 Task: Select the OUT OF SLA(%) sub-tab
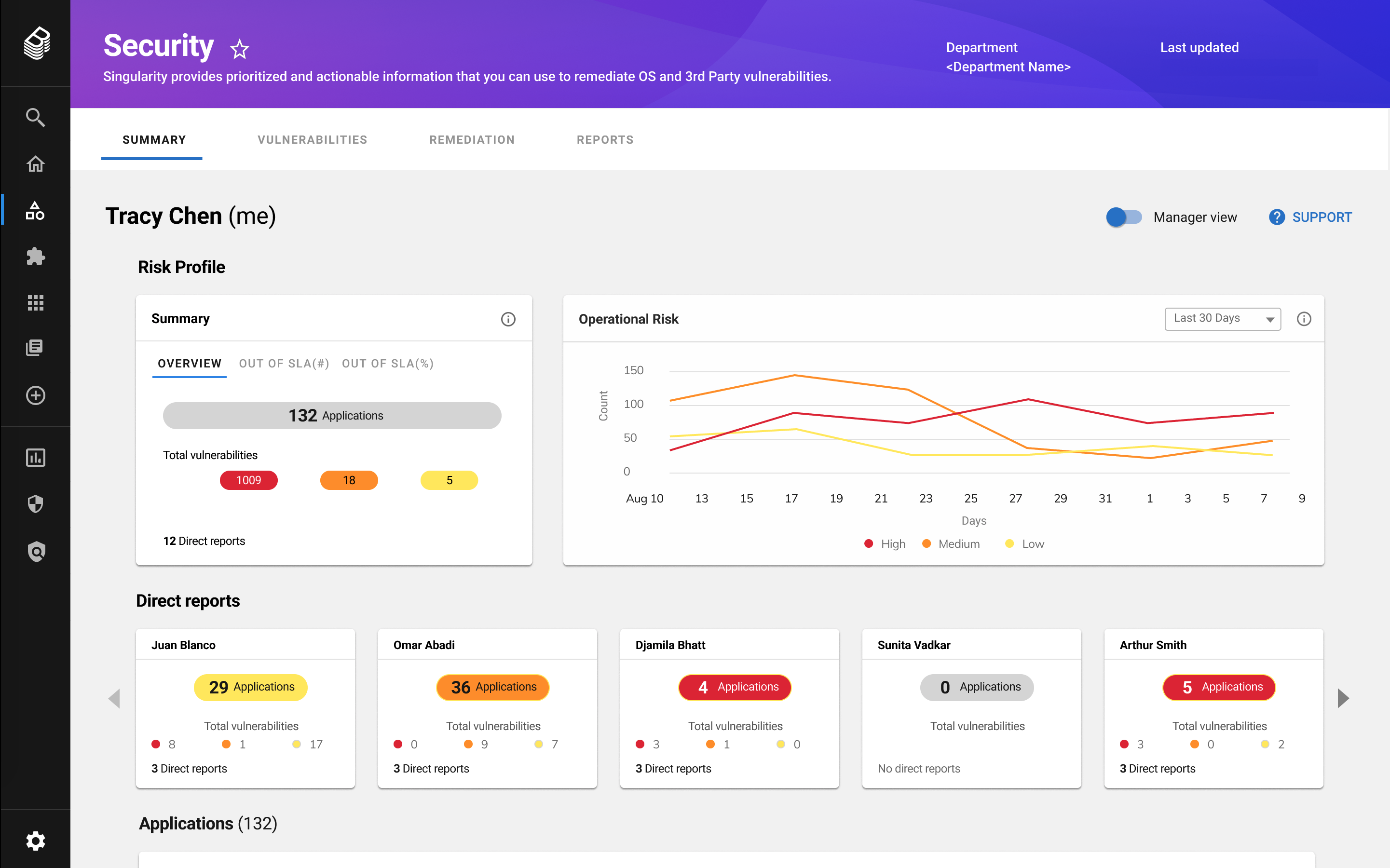pyautogui.click(x=388, y=364)
